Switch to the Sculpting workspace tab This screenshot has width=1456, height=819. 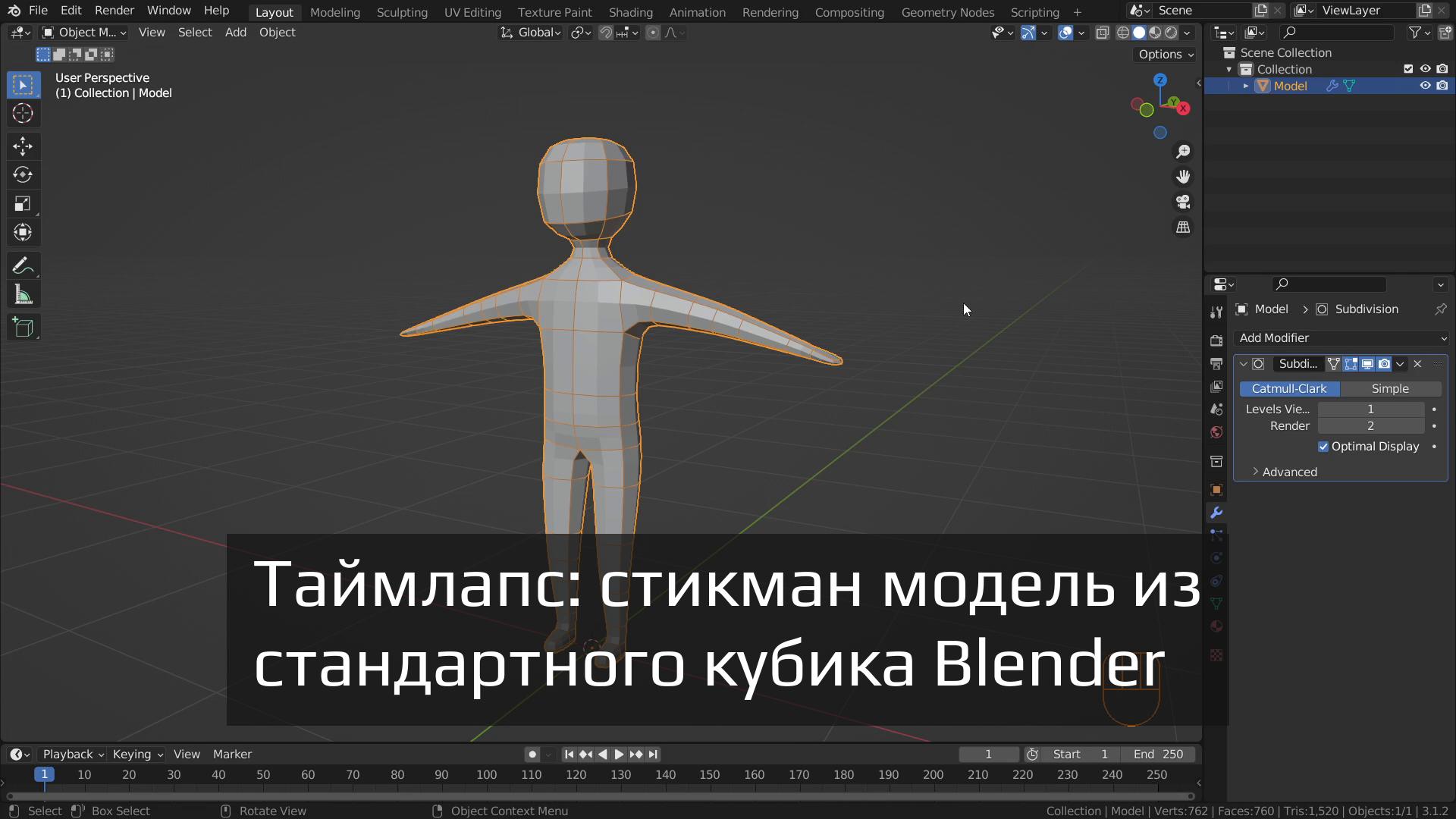point(402,12)
